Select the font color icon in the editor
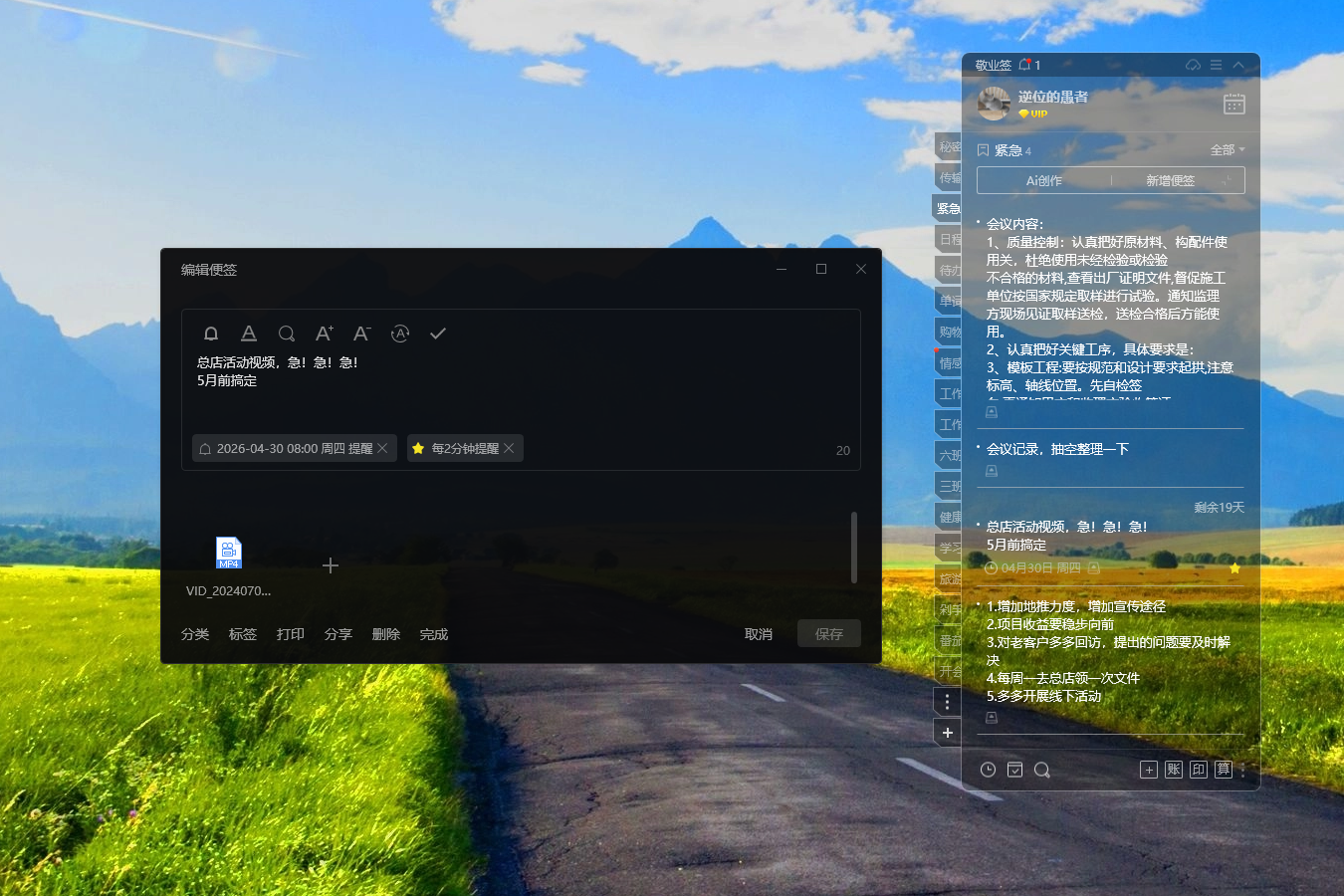 point(248,334)
